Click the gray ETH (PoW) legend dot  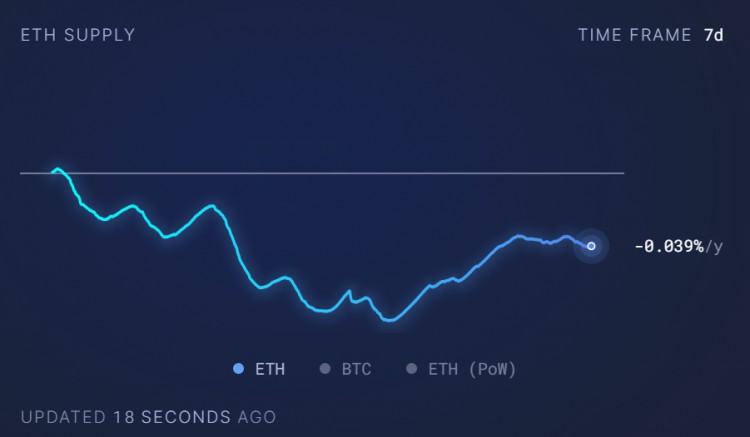click(411, 369)
